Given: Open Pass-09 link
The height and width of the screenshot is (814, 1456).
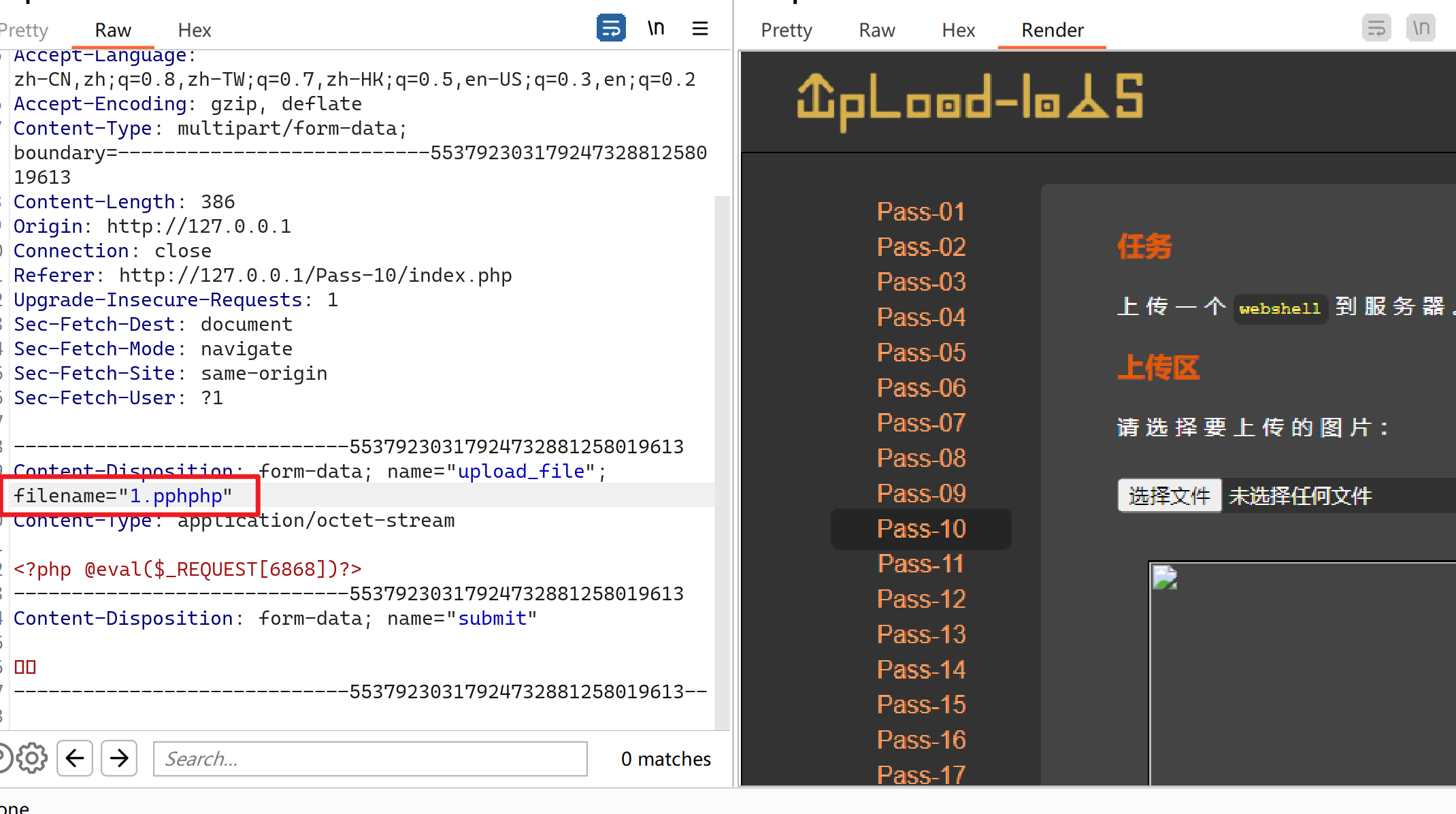Looking at the screenshot, I should (921, 493).
